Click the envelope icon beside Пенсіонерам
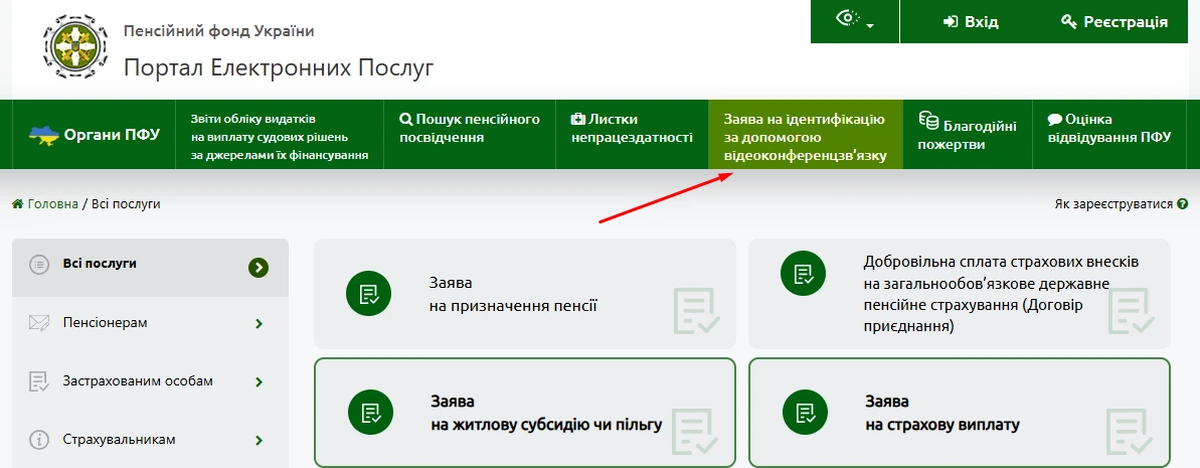1200x468 pixels. point(39,323)
